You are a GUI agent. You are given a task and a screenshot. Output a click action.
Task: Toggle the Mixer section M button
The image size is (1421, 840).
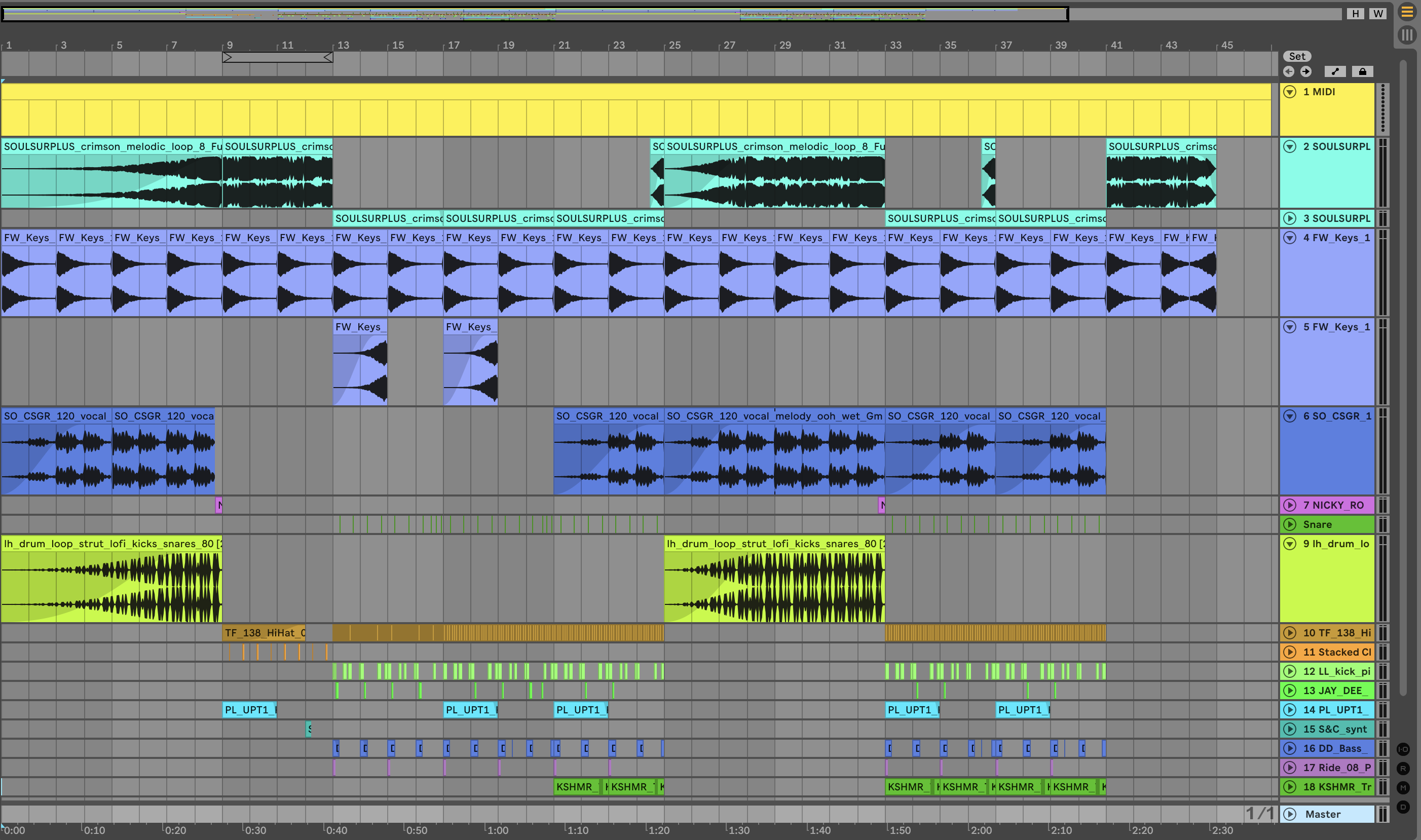click(x=1403, y=787)
